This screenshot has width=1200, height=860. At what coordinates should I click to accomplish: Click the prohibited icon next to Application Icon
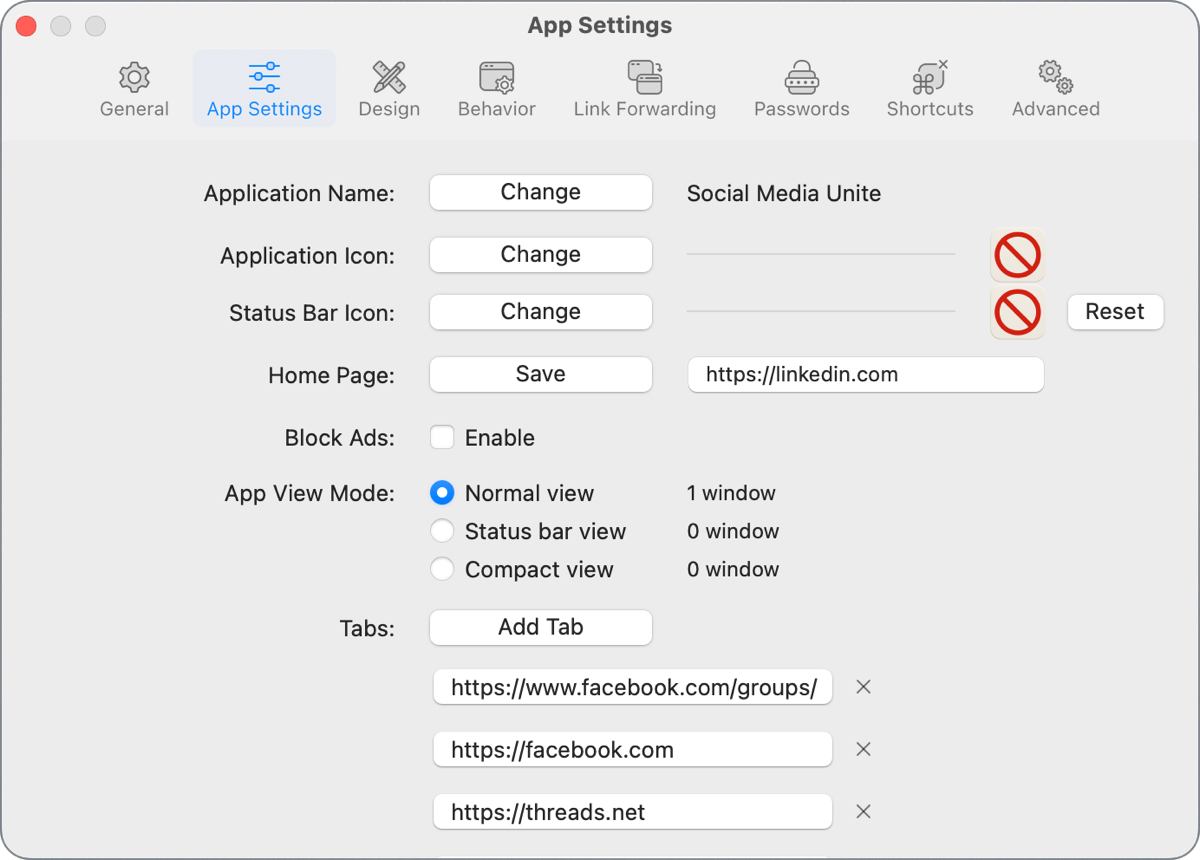(x=1017, y=255)
